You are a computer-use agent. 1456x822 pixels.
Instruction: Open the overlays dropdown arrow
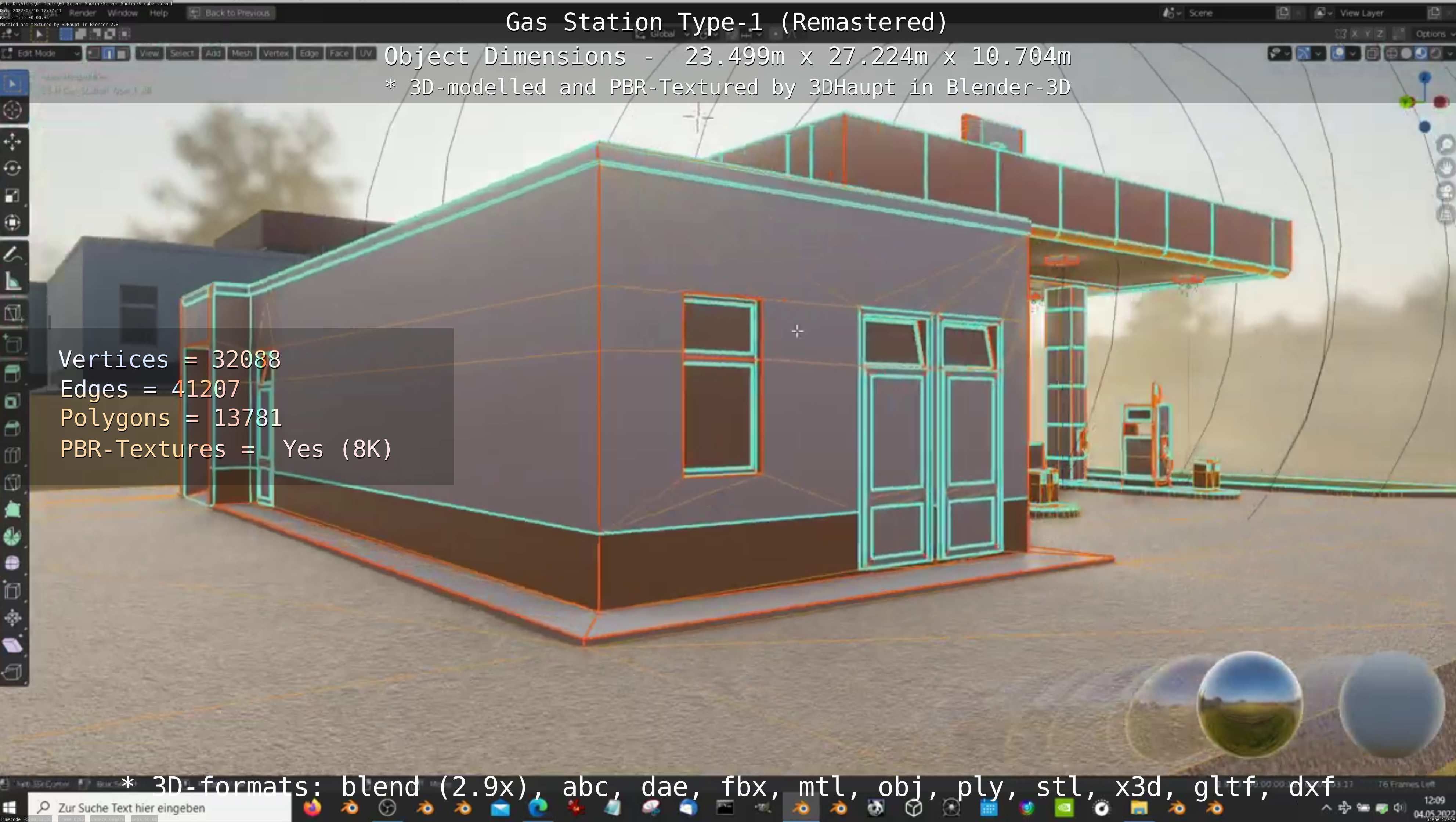(1353, 54)
